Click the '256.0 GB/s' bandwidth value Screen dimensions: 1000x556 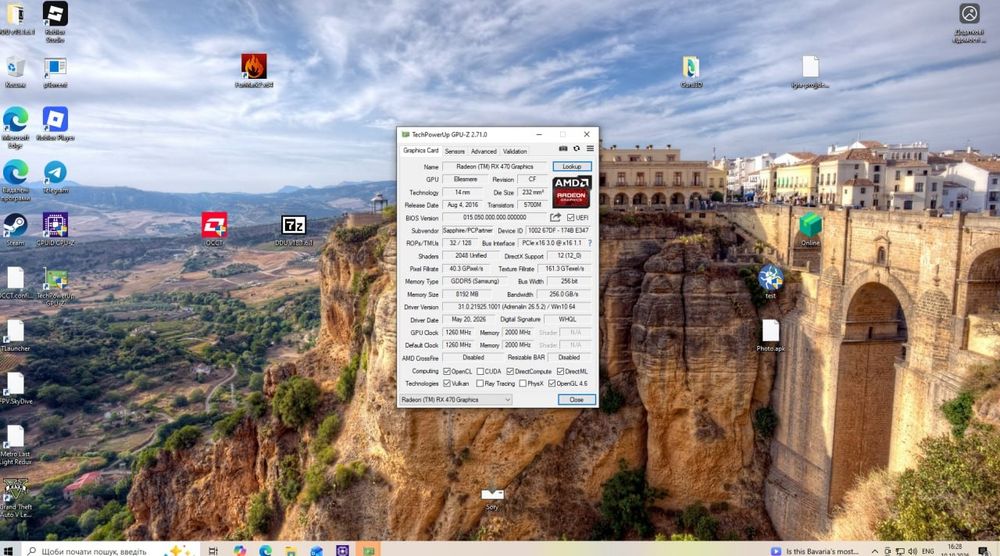pyautogui.click(x=564, y=294)
